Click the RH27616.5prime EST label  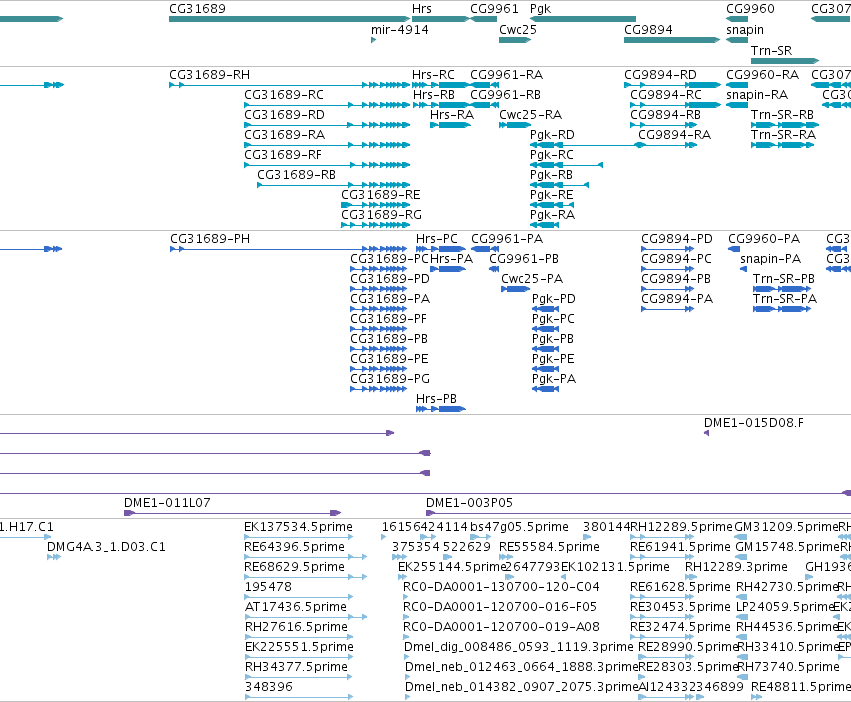[296, 627]
